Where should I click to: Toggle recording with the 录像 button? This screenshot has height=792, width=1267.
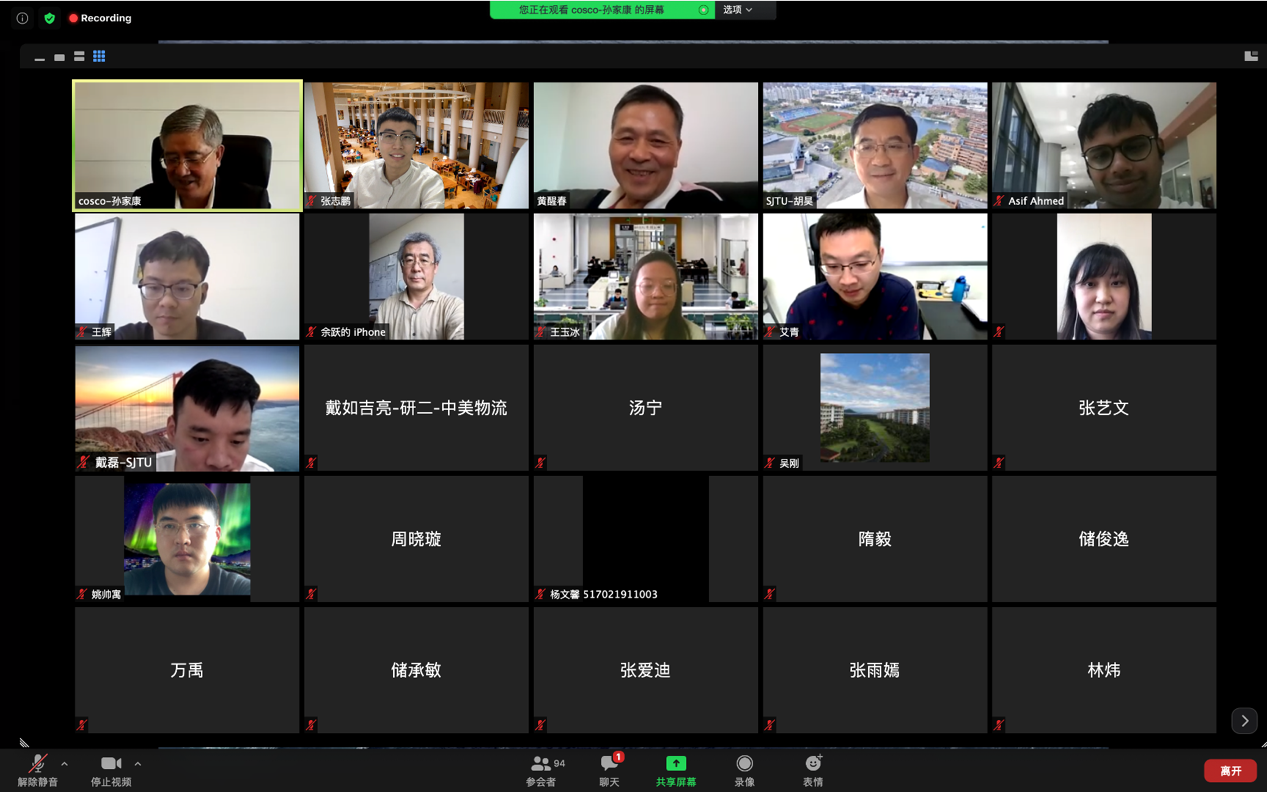(x=744, y=770)
